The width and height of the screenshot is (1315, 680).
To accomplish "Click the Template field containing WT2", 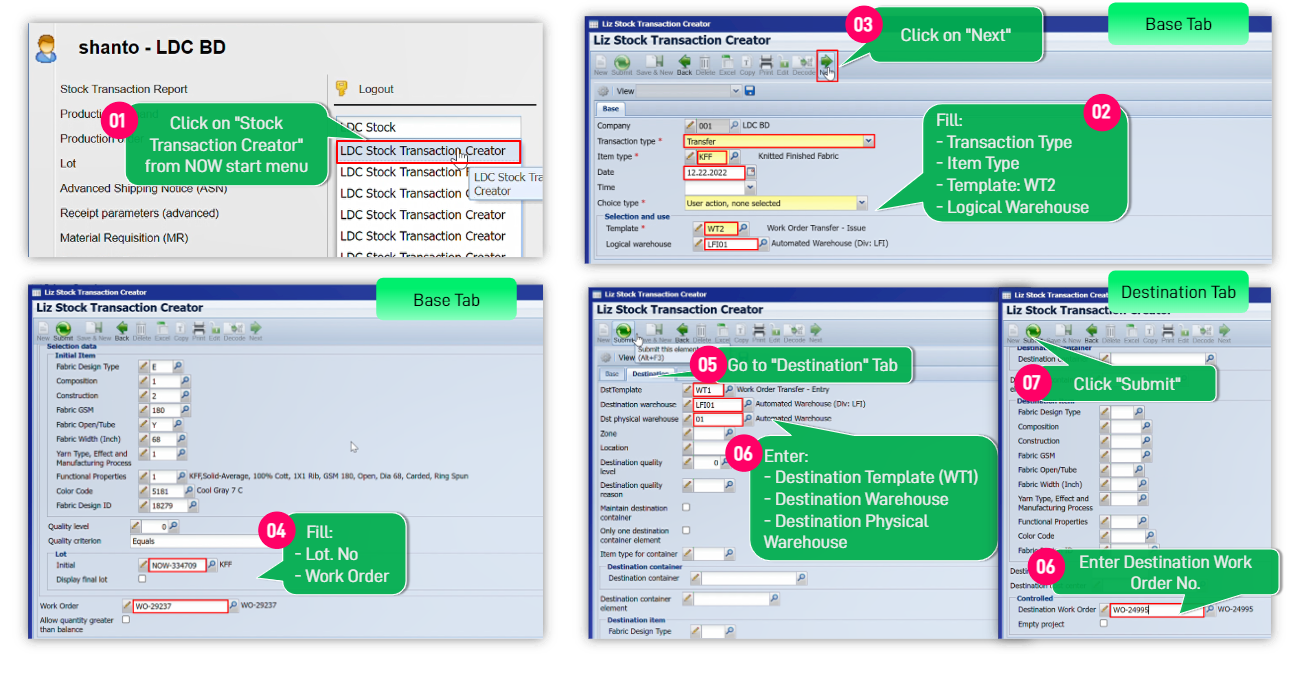I will pos(720,229).
